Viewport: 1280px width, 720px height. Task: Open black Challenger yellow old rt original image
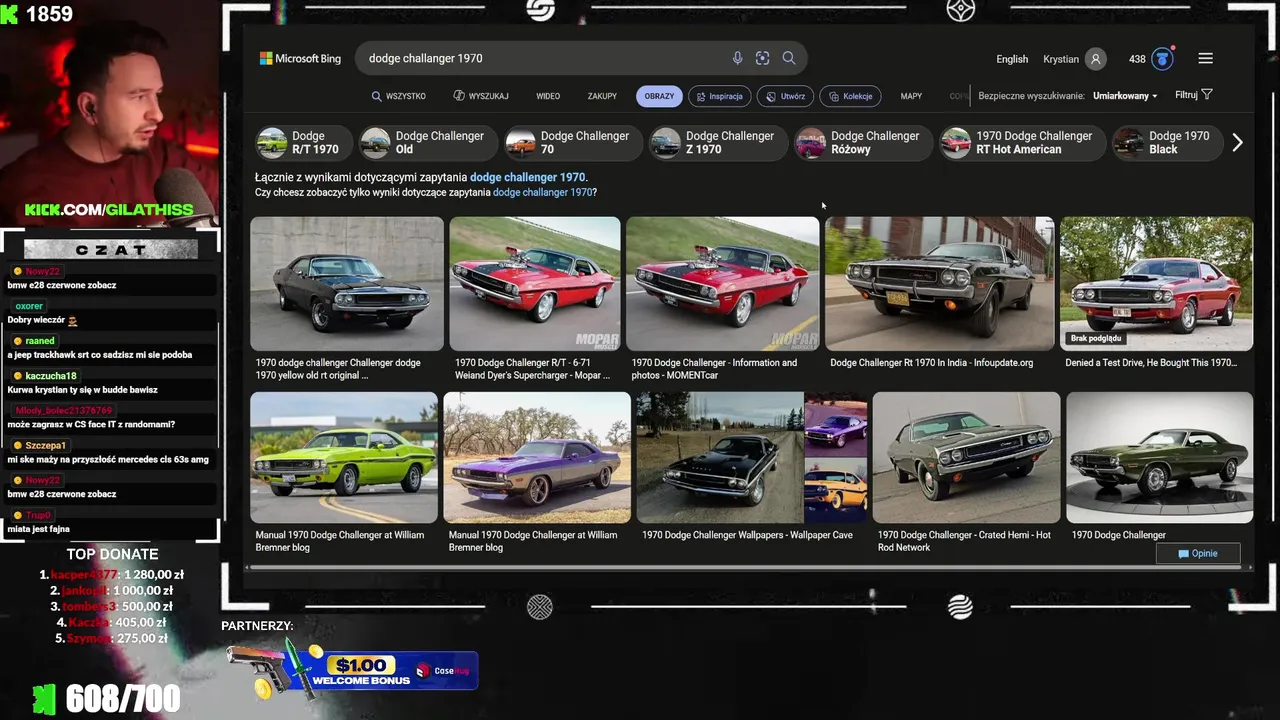(347, 284)
